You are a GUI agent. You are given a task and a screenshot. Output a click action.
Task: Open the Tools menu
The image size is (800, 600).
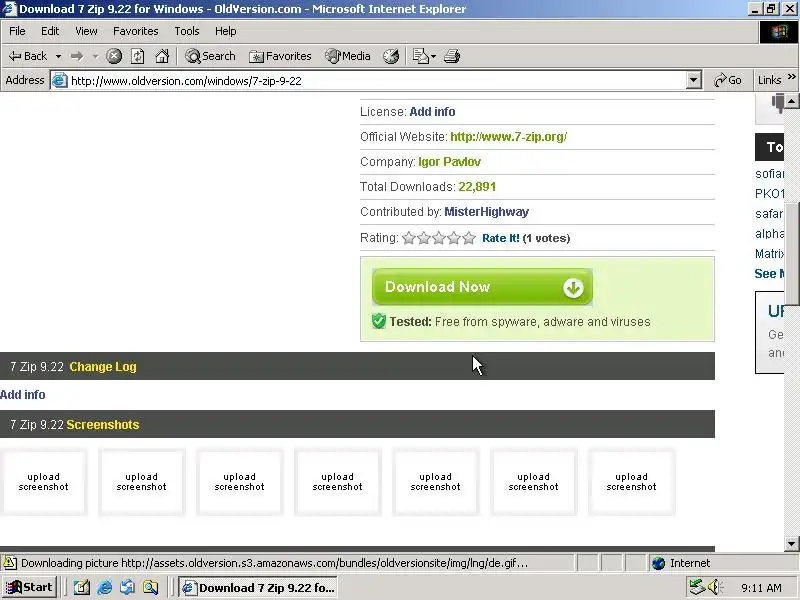[x=187, y=31]
